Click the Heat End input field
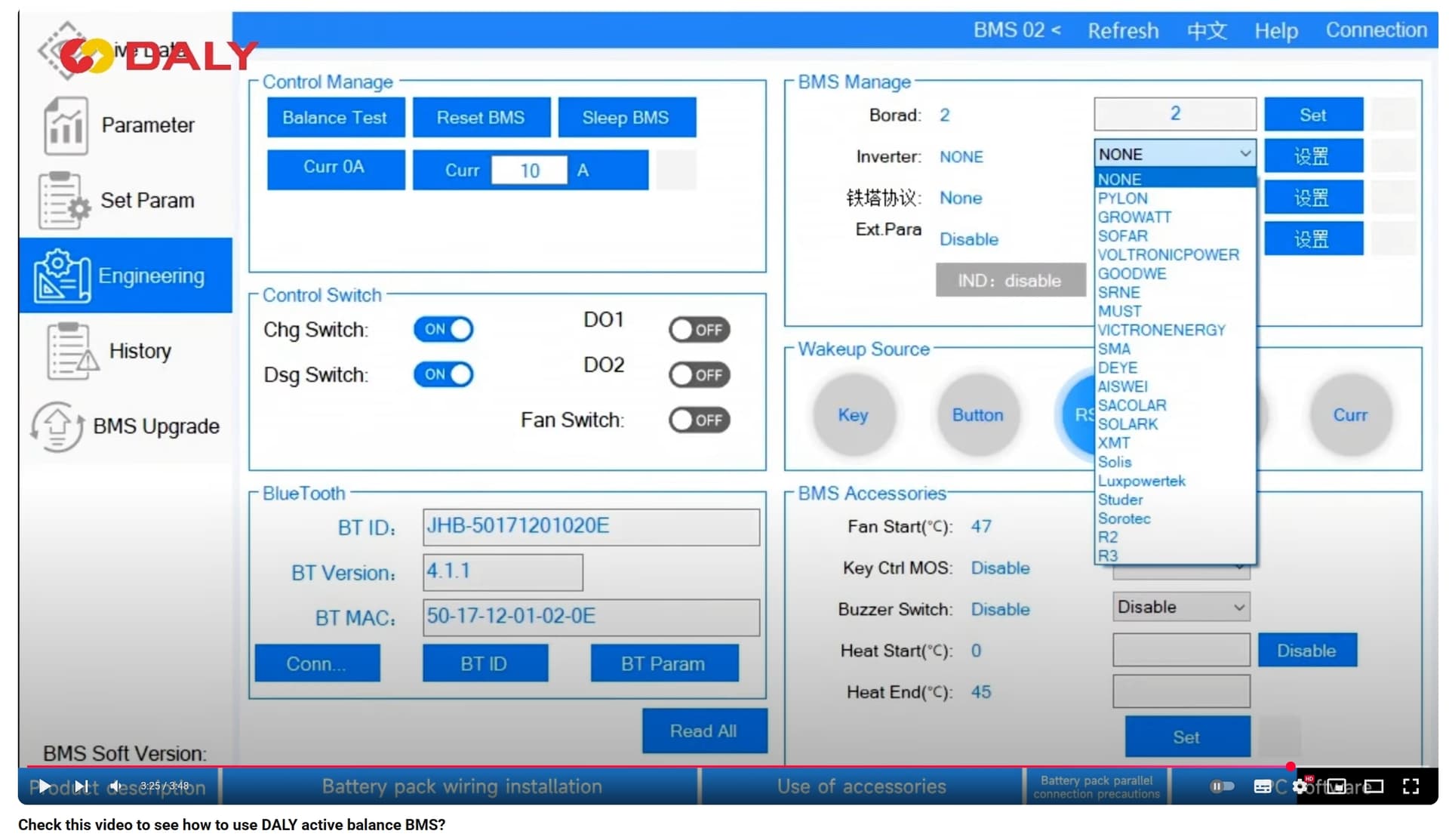Image resolution: width=1449 pixels, height=840 pixels. click(1180, 691)
